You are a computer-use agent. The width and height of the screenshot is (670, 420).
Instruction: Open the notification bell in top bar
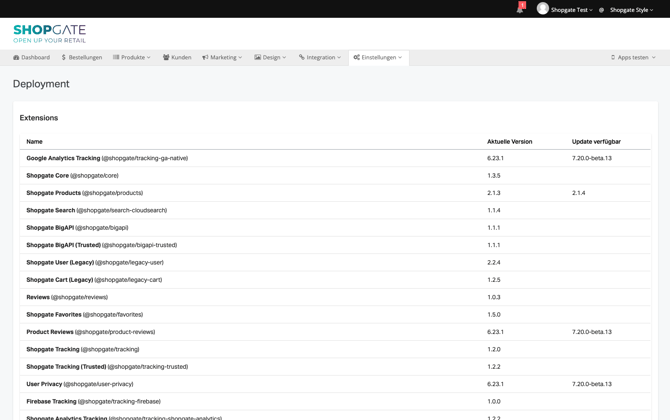[520, 9]
